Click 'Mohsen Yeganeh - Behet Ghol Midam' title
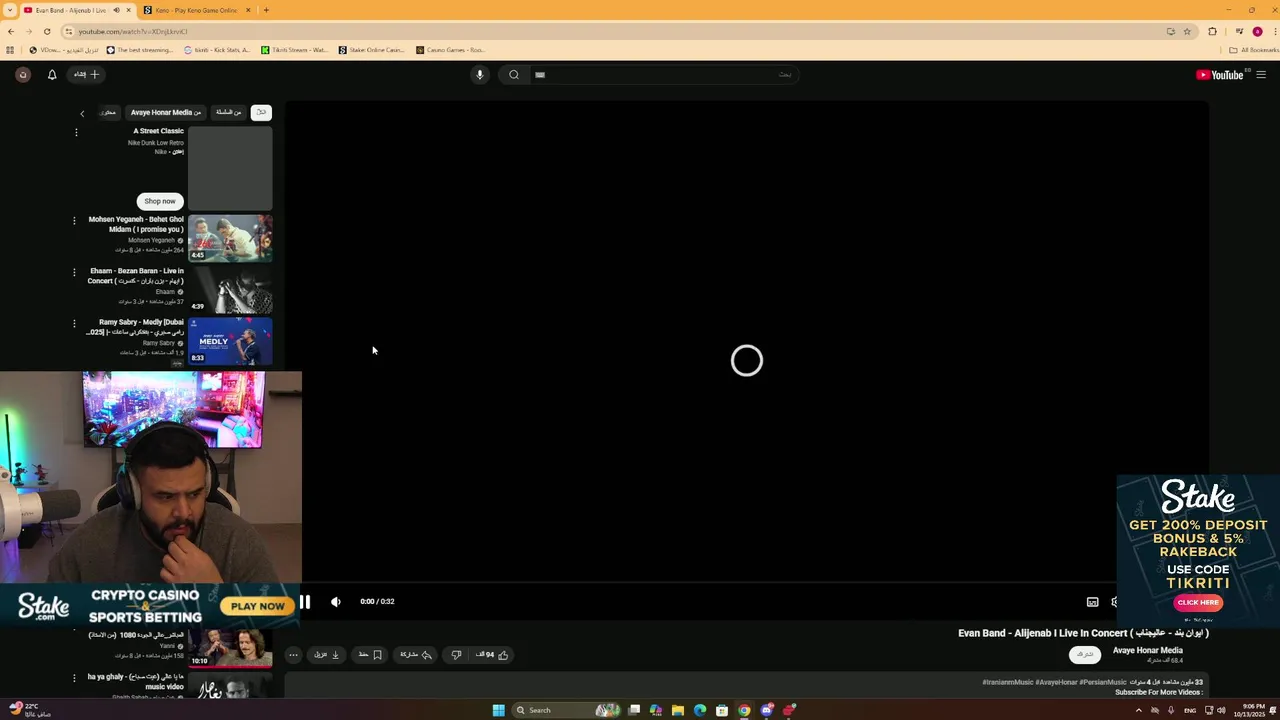The width and height of the screenshot is (1280, 720). coord(136,224)
